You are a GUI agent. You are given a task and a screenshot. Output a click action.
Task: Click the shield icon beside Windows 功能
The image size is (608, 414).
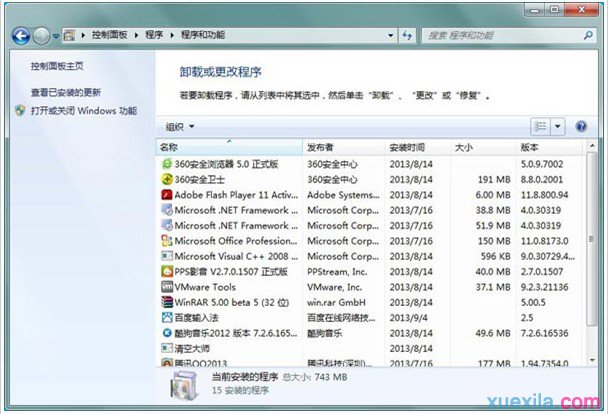21,111
